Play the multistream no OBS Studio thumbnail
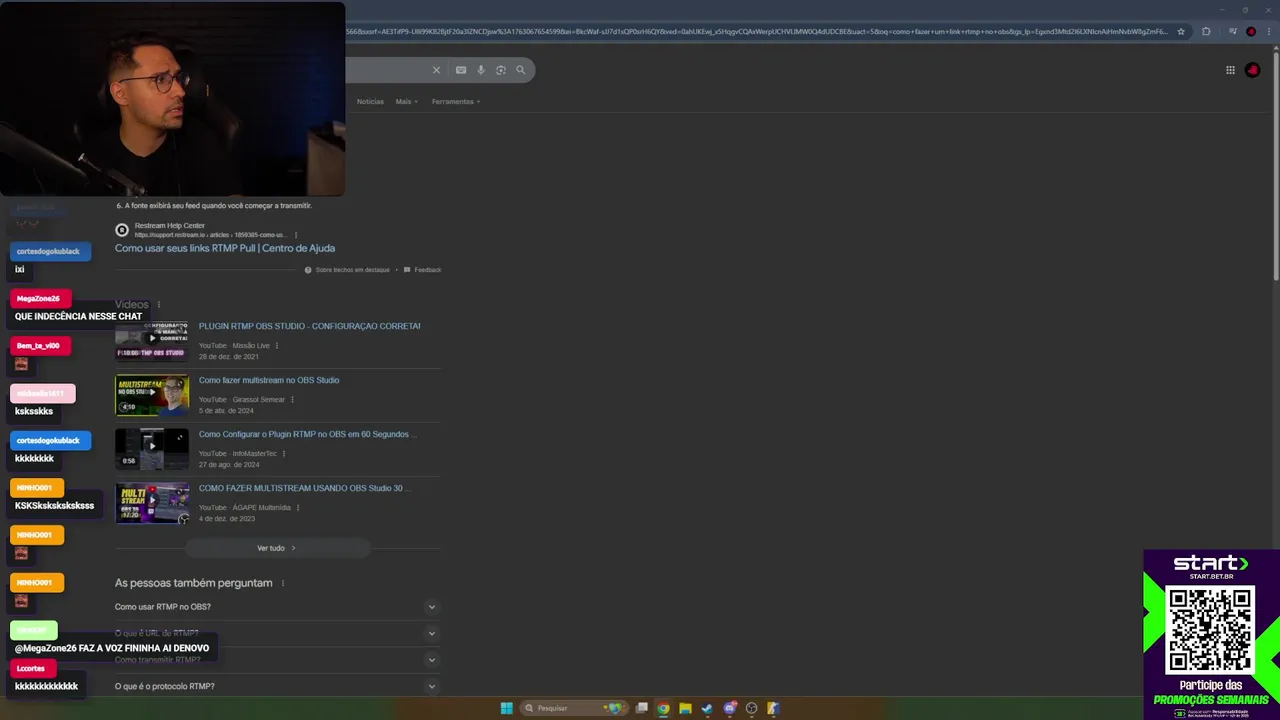This screenshot has height=720, width=1280. (151, 394)
